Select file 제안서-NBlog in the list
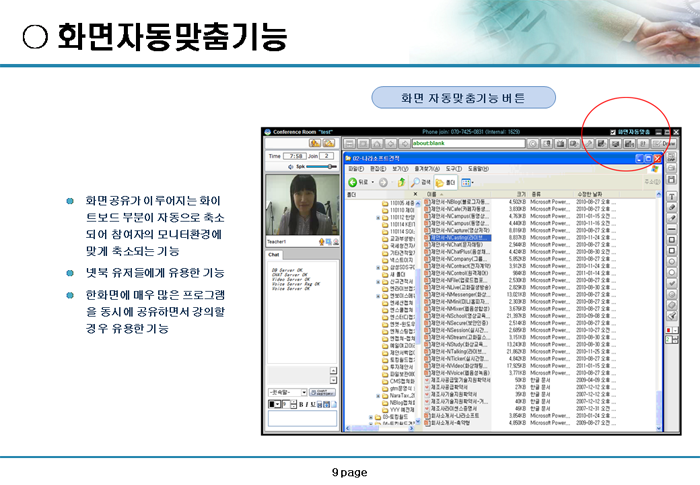Viewport: 700px width, 485px height. point(457,202)
